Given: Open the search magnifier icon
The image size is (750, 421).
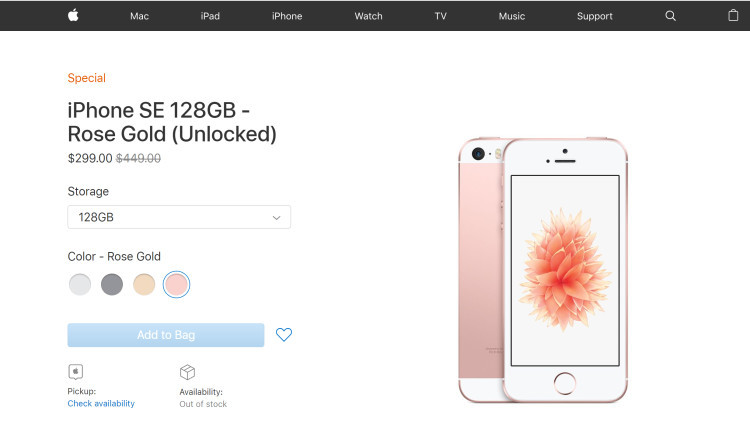Looking at the screenshot, I should [x=670, y=16].
